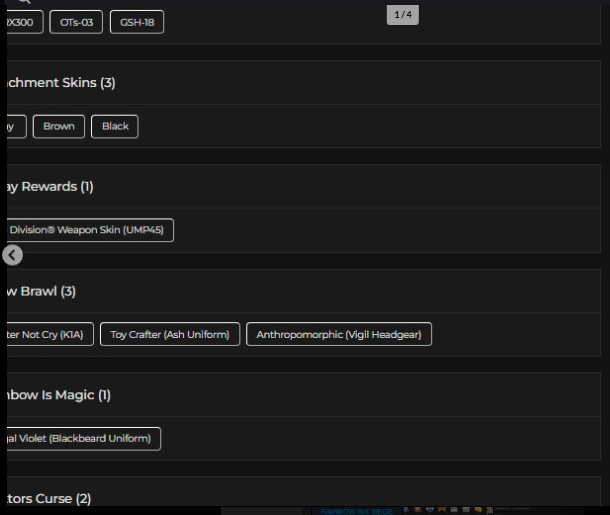Click the Attachment Skins (3) heading
The width and height of the screenshot is (610, 515).
coord(61,82)
